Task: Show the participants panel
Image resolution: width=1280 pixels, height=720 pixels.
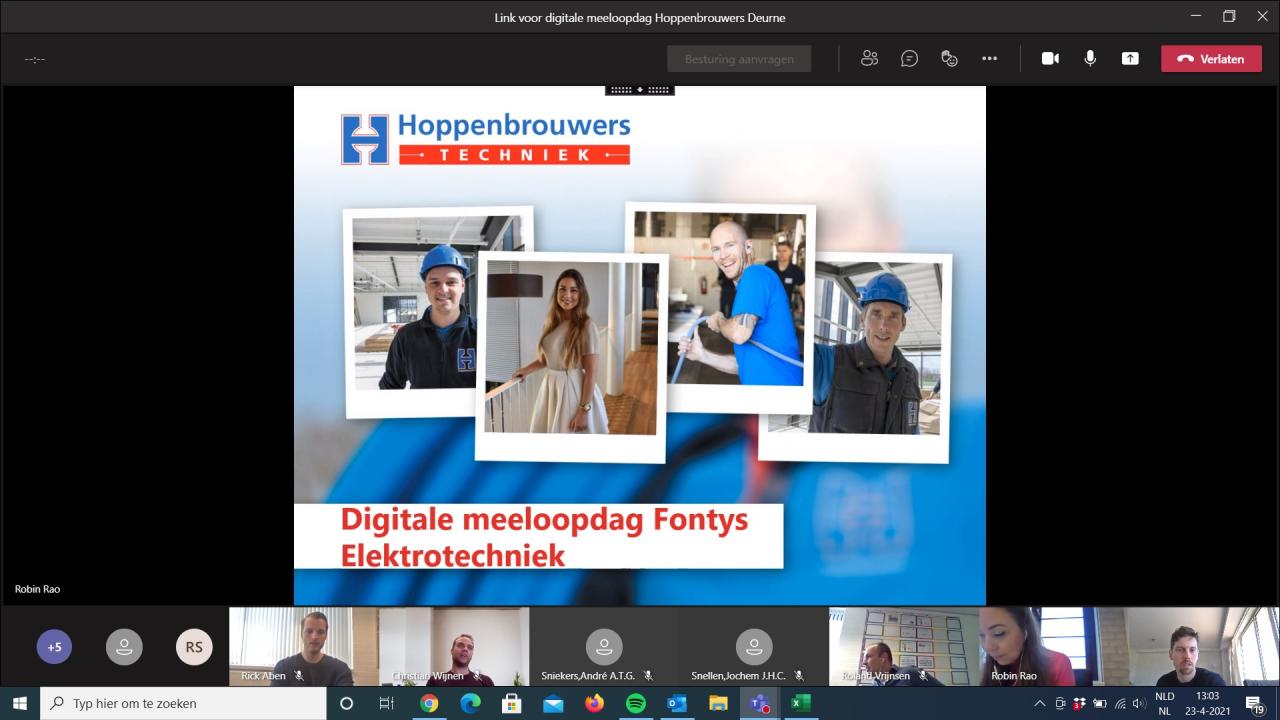Action: [x=869, y=59]
